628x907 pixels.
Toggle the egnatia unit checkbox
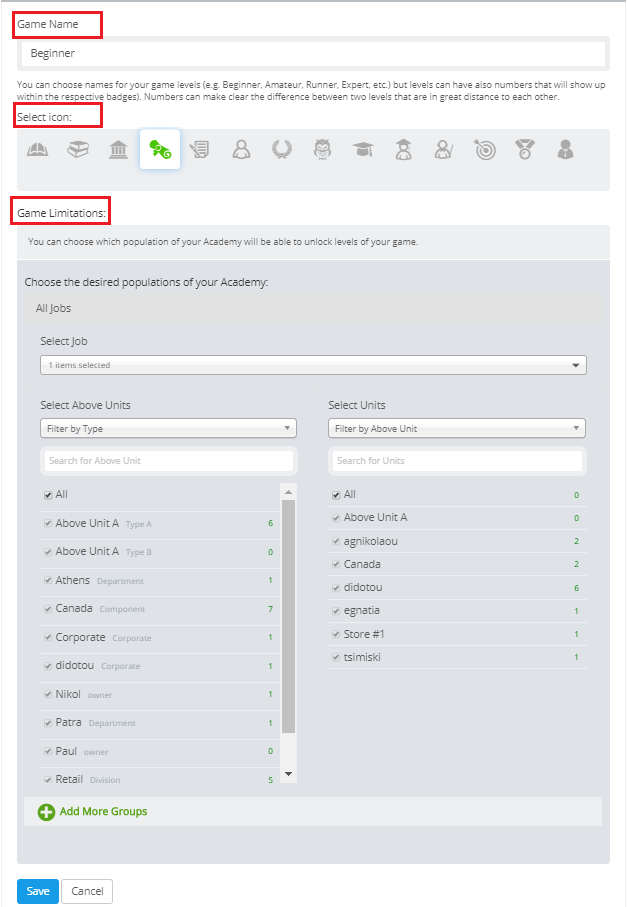(x=336, y=611)
